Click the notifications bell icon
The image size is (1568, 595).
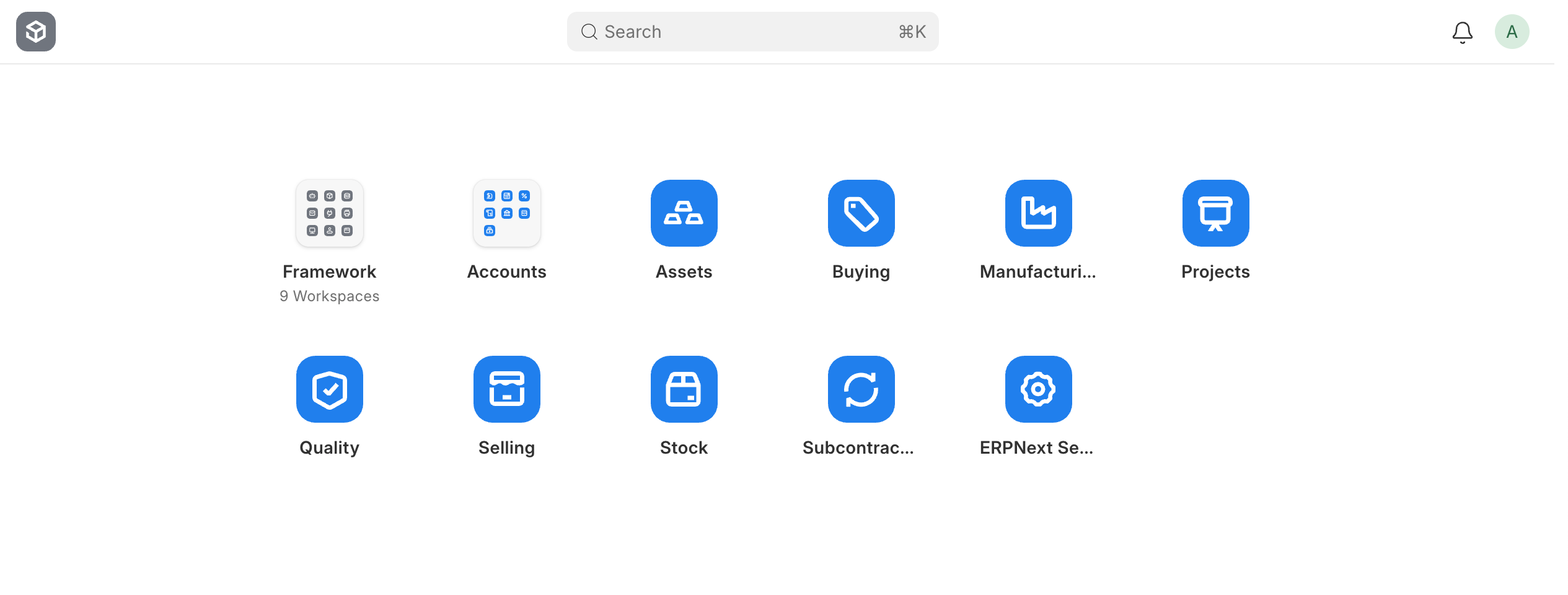1462,32
